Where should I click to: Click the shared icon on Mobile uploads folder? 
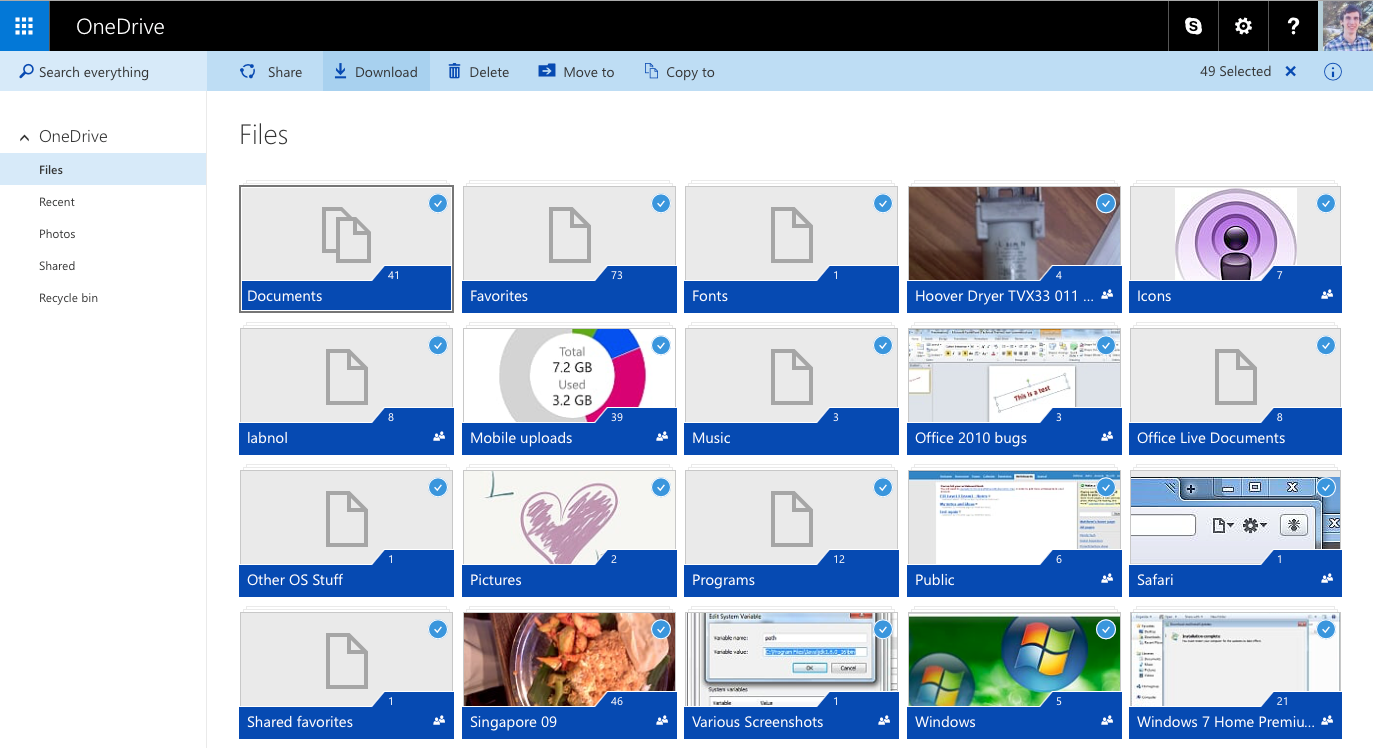pyautogui.click(x=661, y=437)
